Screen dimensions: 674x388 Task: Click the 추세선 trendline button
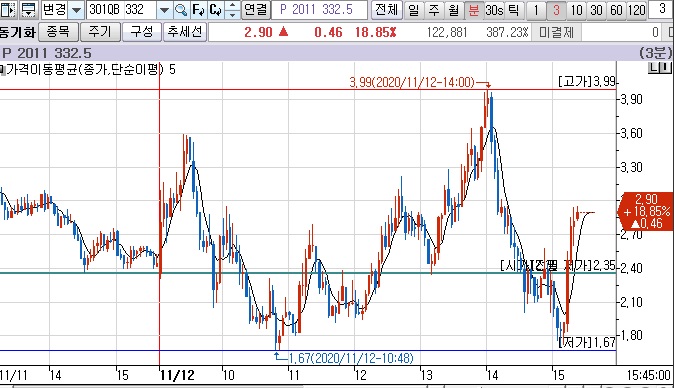pos(184,32)
